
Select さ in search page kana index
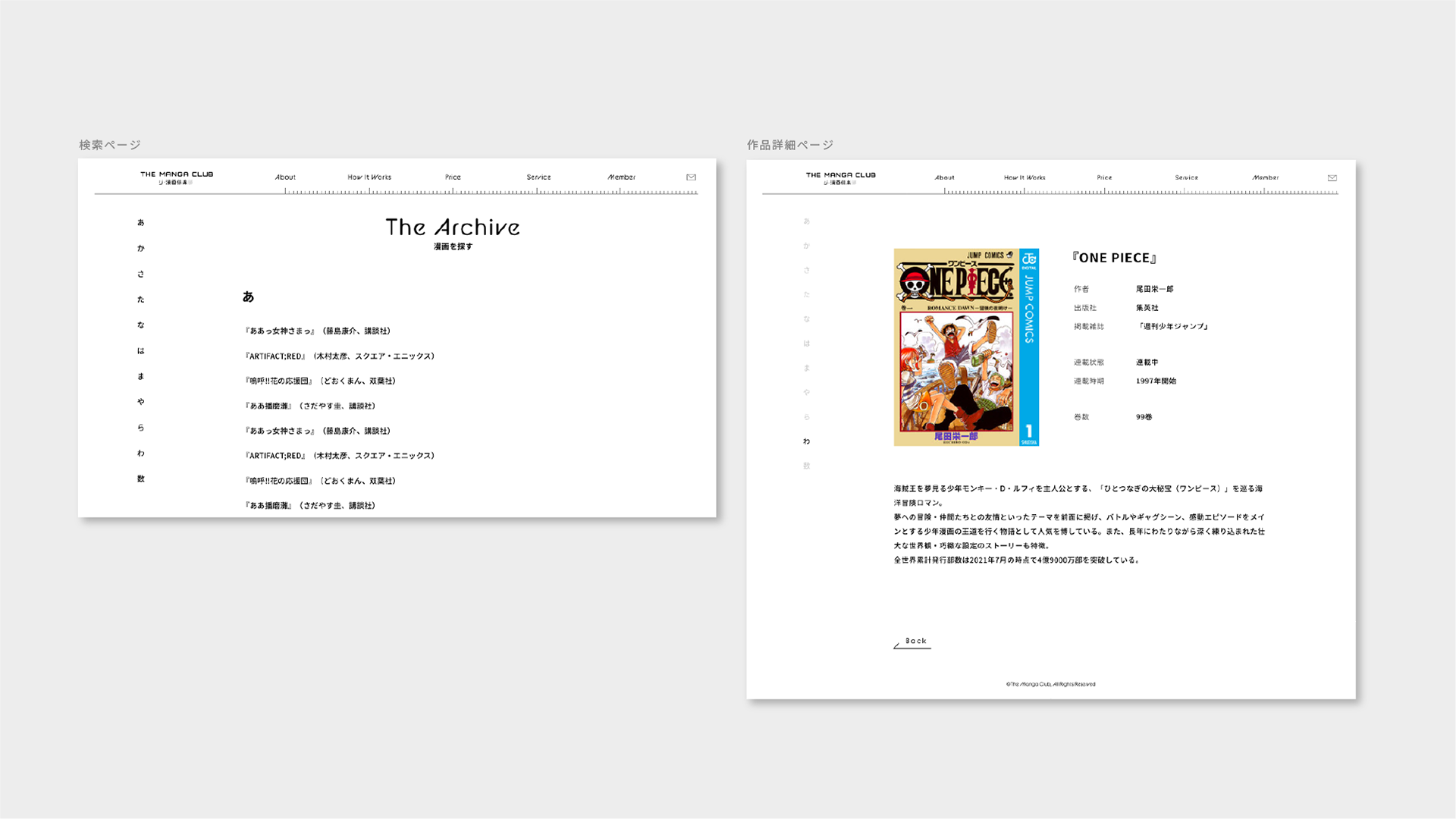tap(141, 274)
